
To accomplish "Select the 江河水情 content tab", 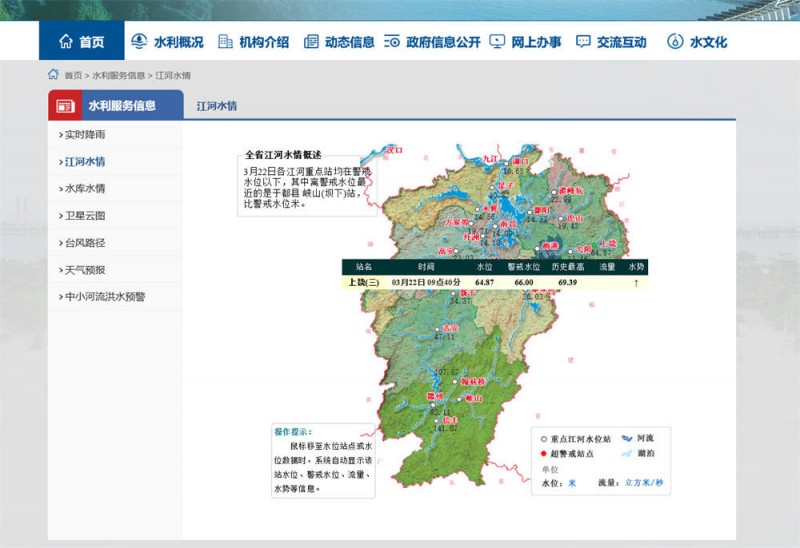I will (217, 106).
